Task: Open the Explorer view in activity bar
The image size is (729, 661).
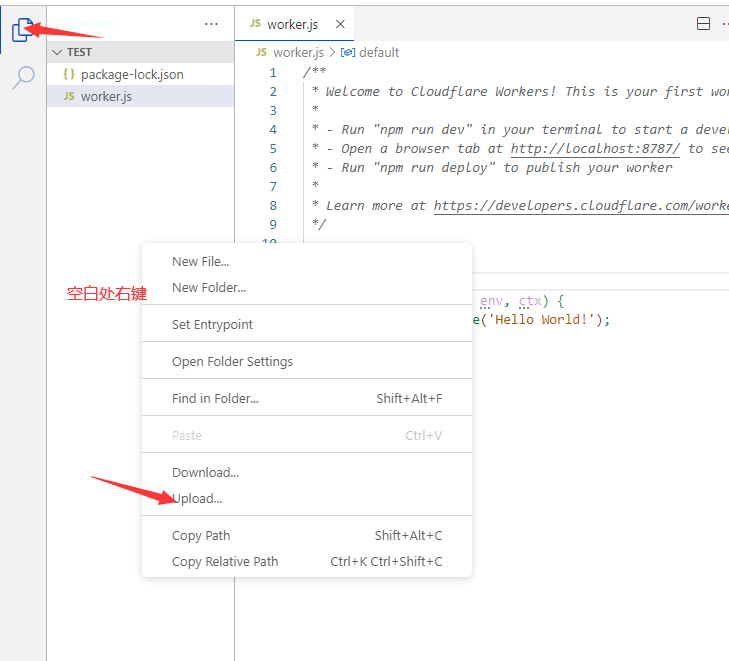Action: tap(22, 31)
